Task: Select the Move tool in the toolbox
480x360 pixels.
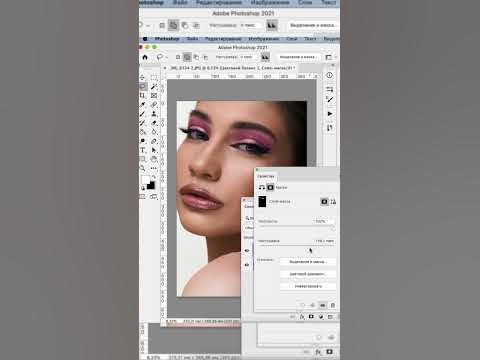Action: point(142,78)
